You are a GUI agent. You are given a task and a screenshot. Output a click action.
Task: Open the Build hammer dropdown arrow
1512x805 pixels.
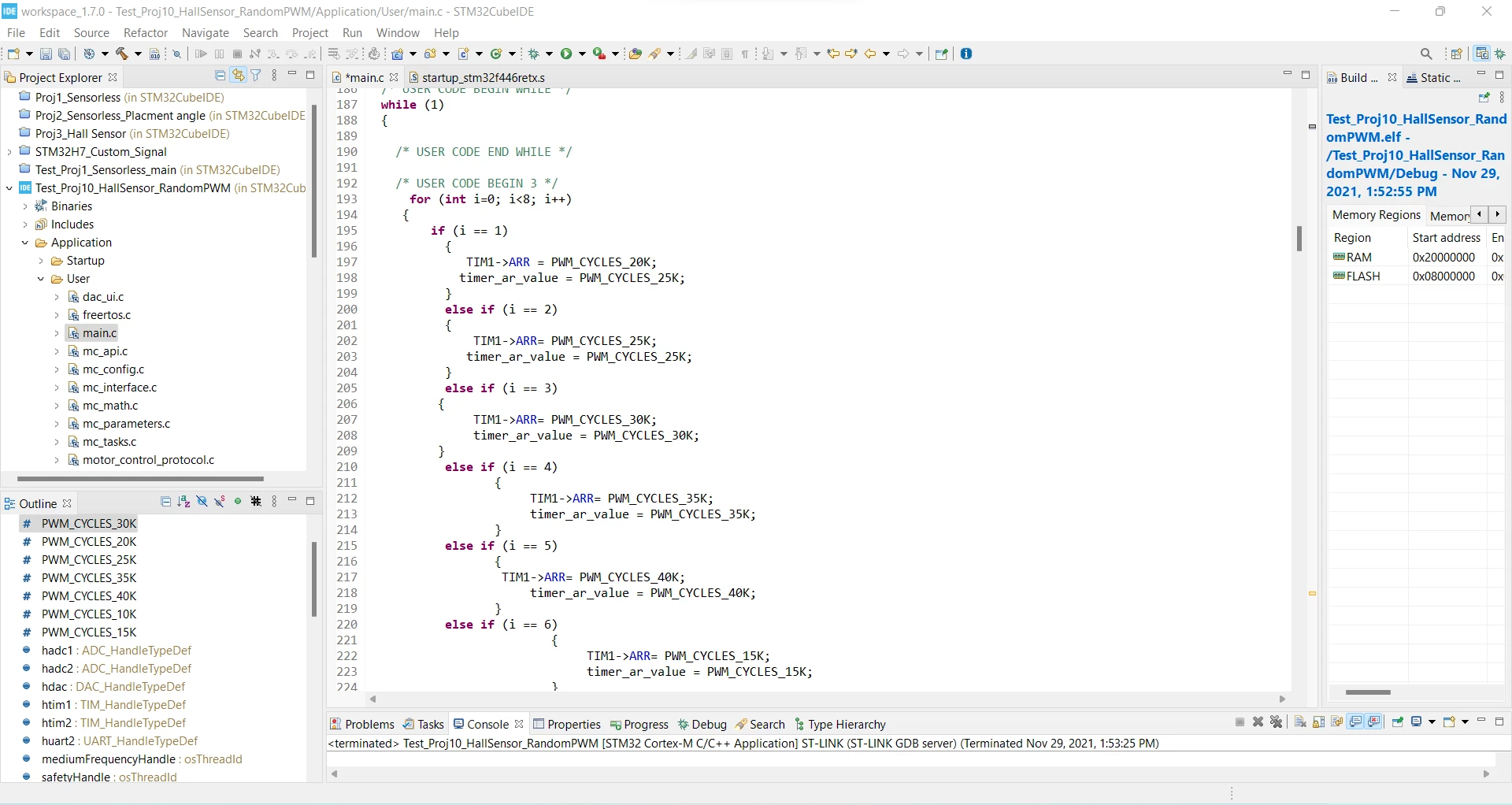coord(138,54)
